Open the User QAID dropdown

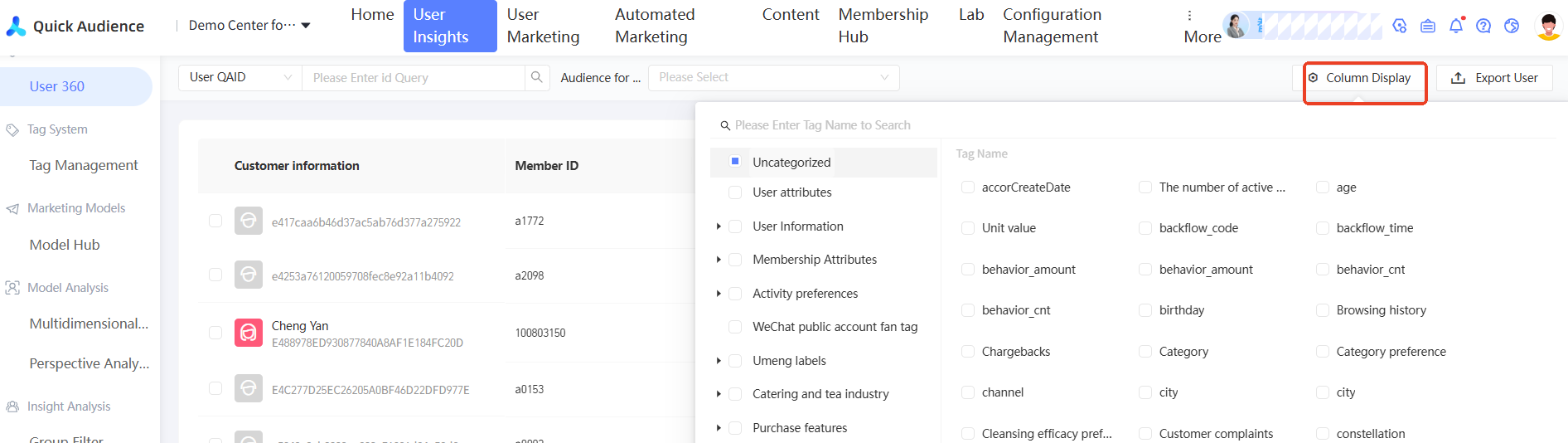point(240,77)
